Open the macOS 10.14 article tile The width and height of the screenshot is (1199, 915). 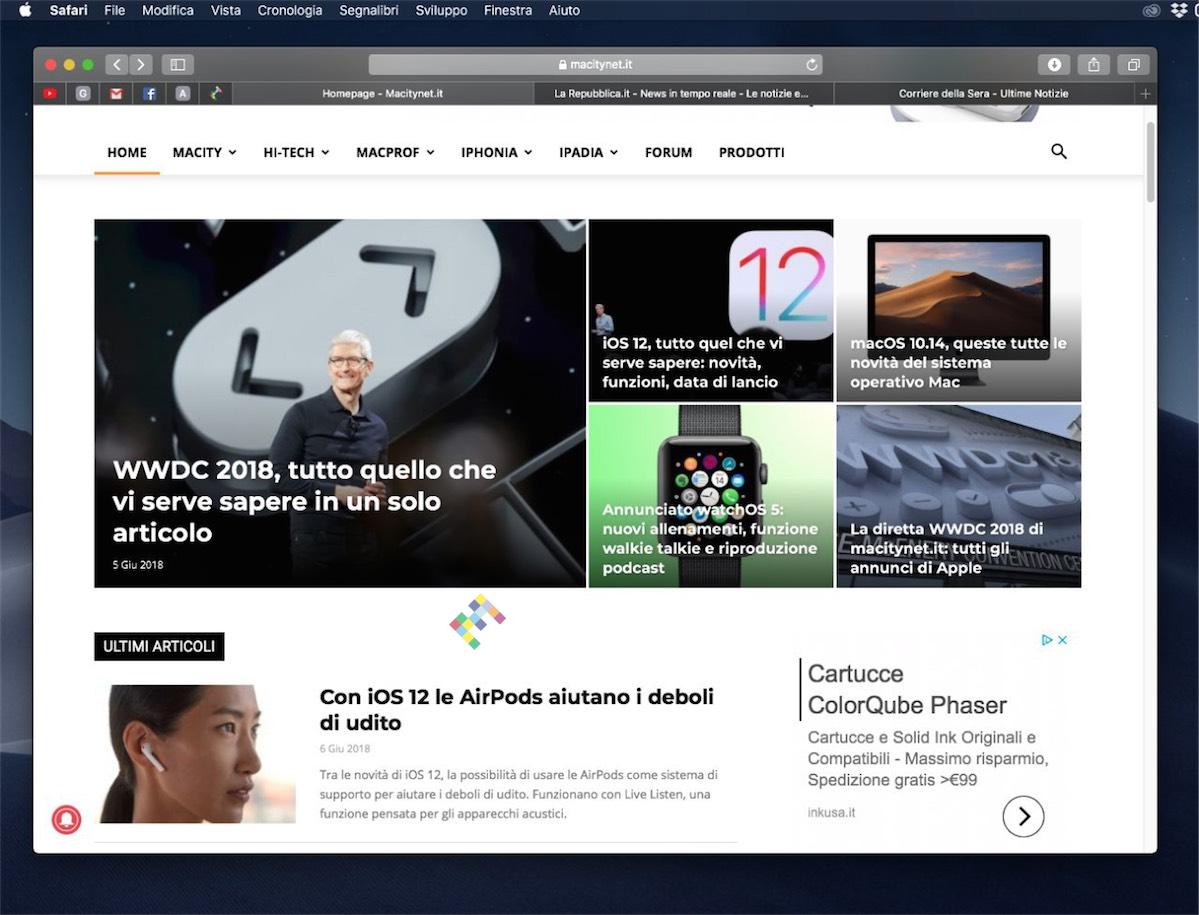(x=959, y=310)
